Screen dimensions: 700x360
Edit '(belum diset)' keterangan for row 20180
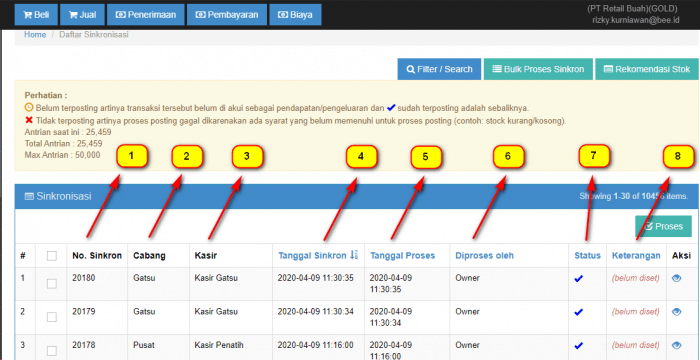coord(636,278)
